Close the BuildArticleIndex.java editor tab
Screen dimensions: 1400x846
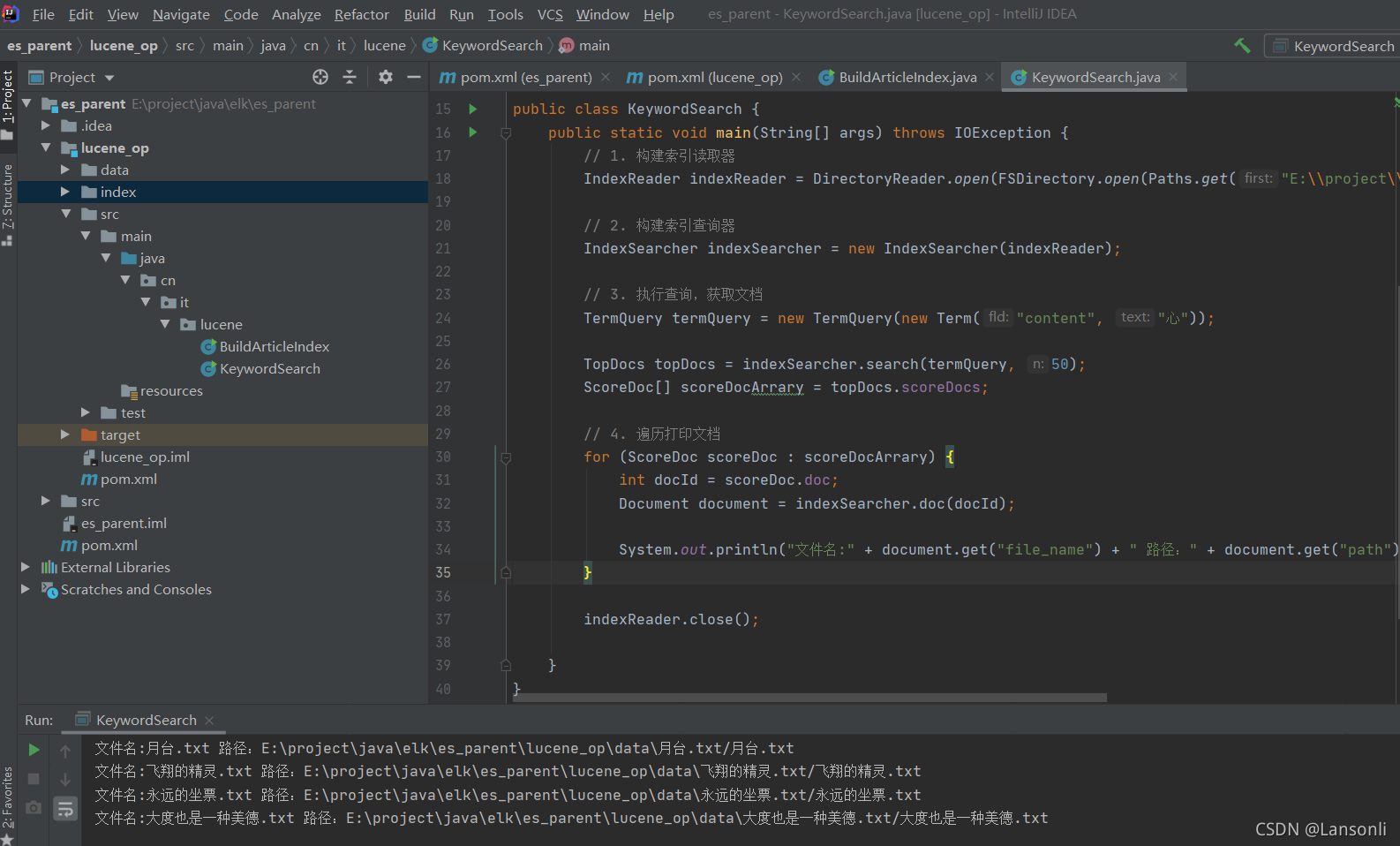click(x=990, y=77)
